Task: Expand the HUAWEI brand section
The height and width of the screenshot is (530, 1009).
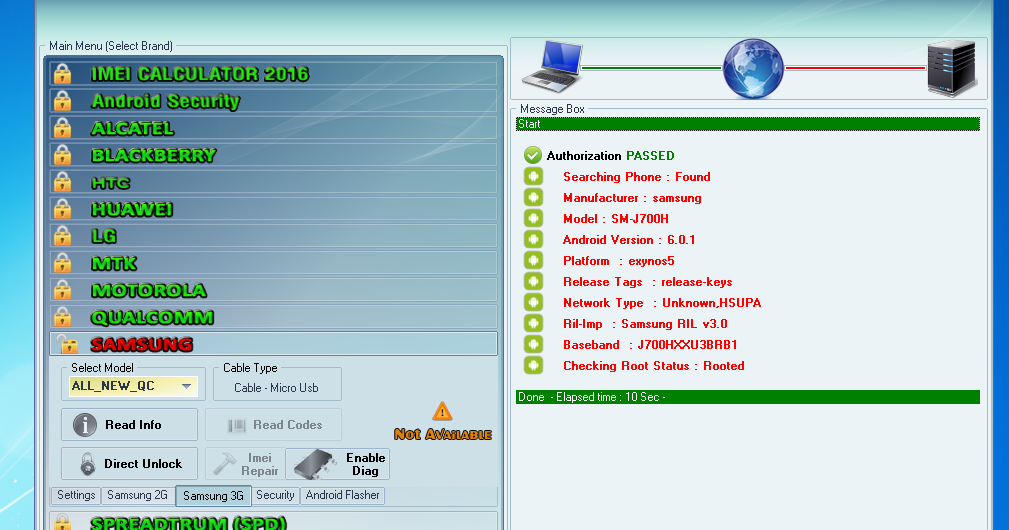Action: point(273,209)
